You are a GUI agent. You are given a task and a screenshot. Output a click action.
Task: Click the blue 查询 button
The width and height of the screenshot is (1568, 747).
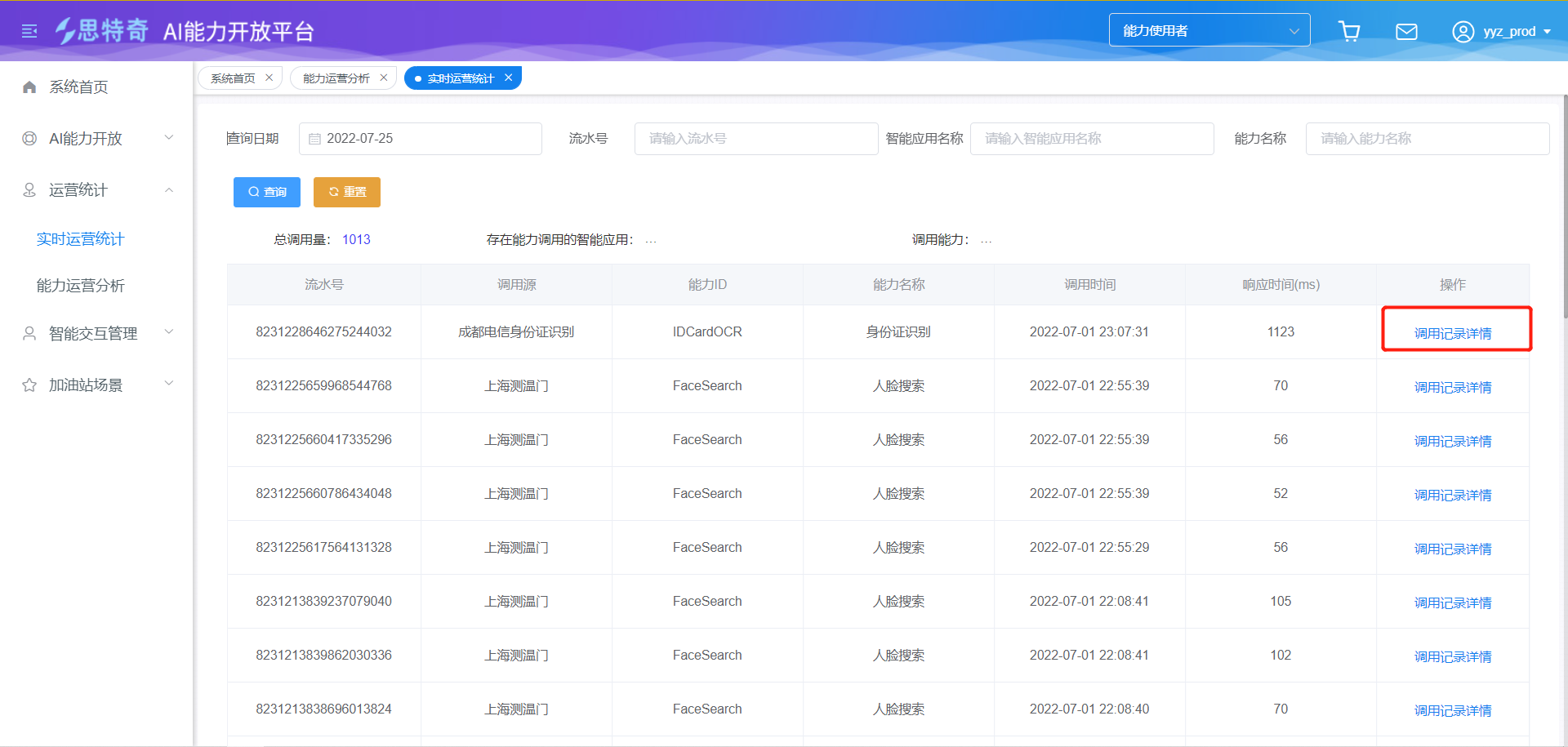[x=267, y=192]
